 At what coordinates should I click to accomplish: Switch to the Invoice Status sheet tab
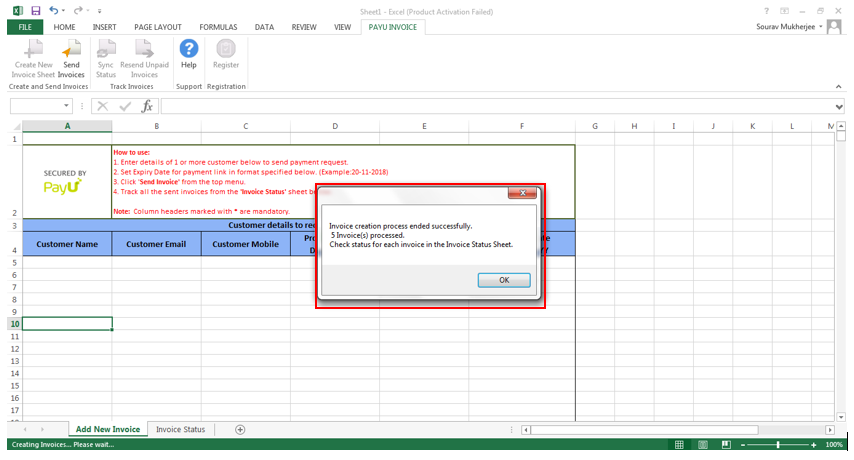[x=180, y=430]
